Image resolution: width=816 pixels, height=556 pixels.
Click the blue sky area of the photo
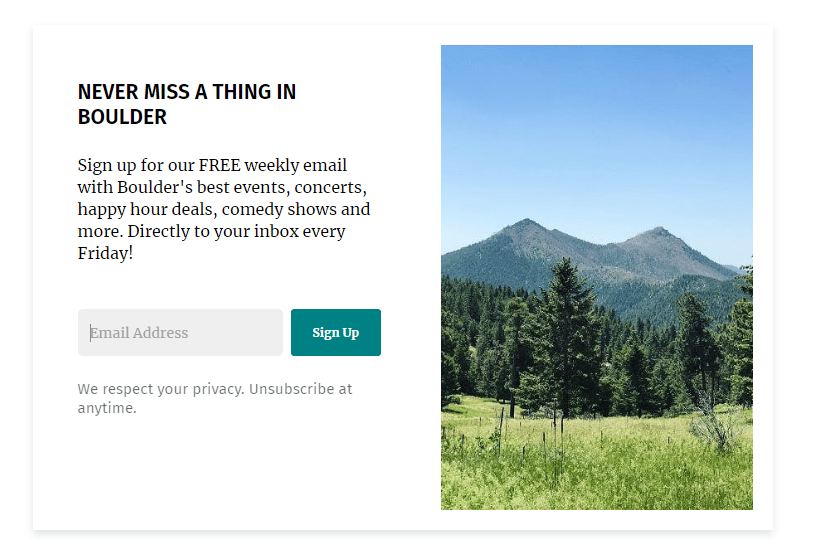596,120
